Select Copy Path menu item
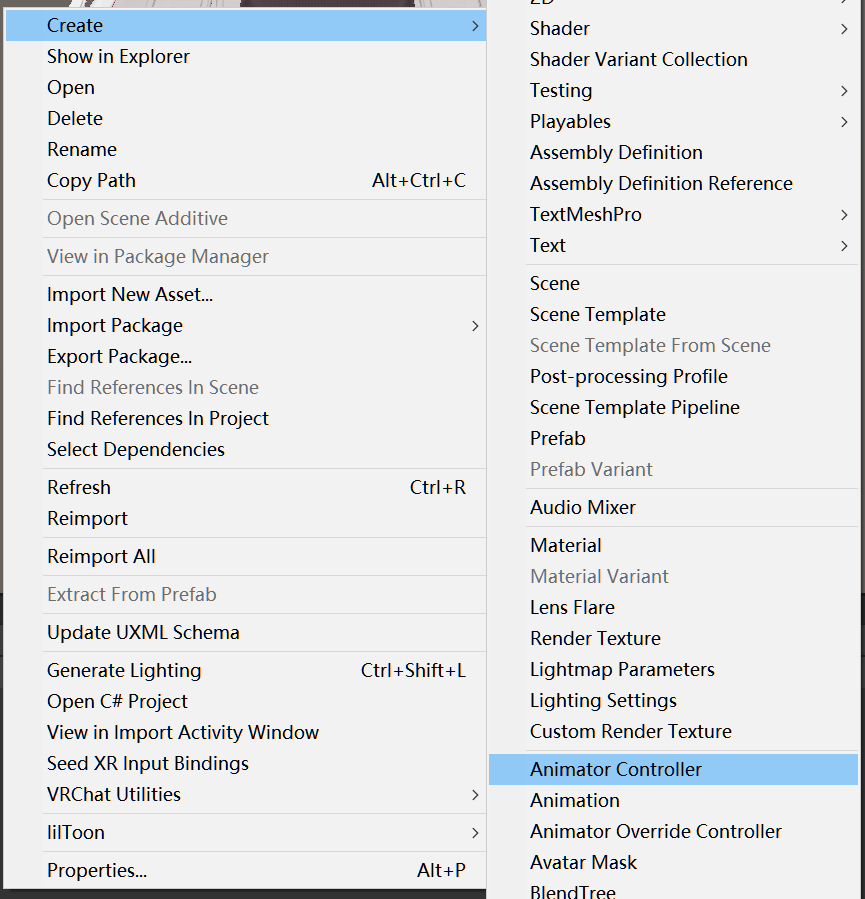865x899 pixels. pos(91,180)
